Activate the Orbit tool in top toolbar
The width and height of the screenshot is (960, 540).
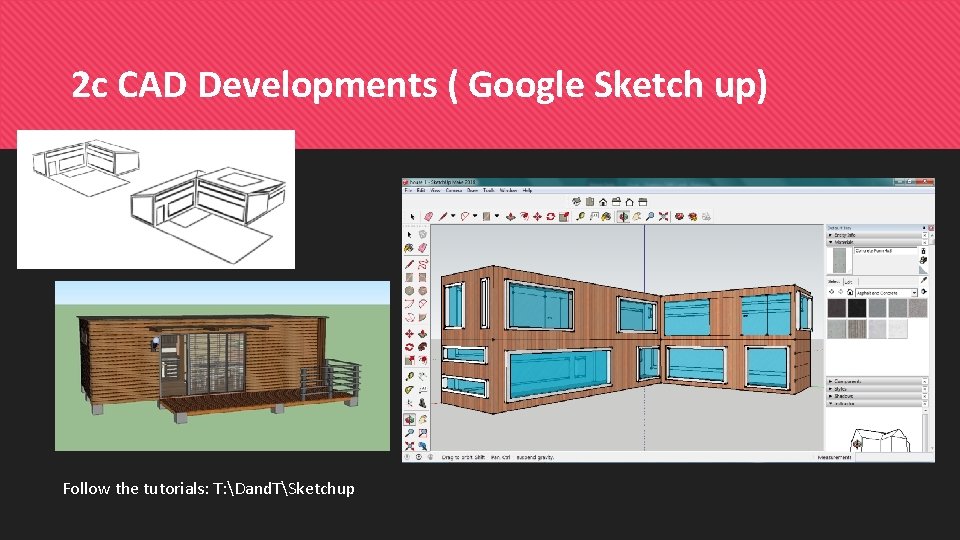623,217
